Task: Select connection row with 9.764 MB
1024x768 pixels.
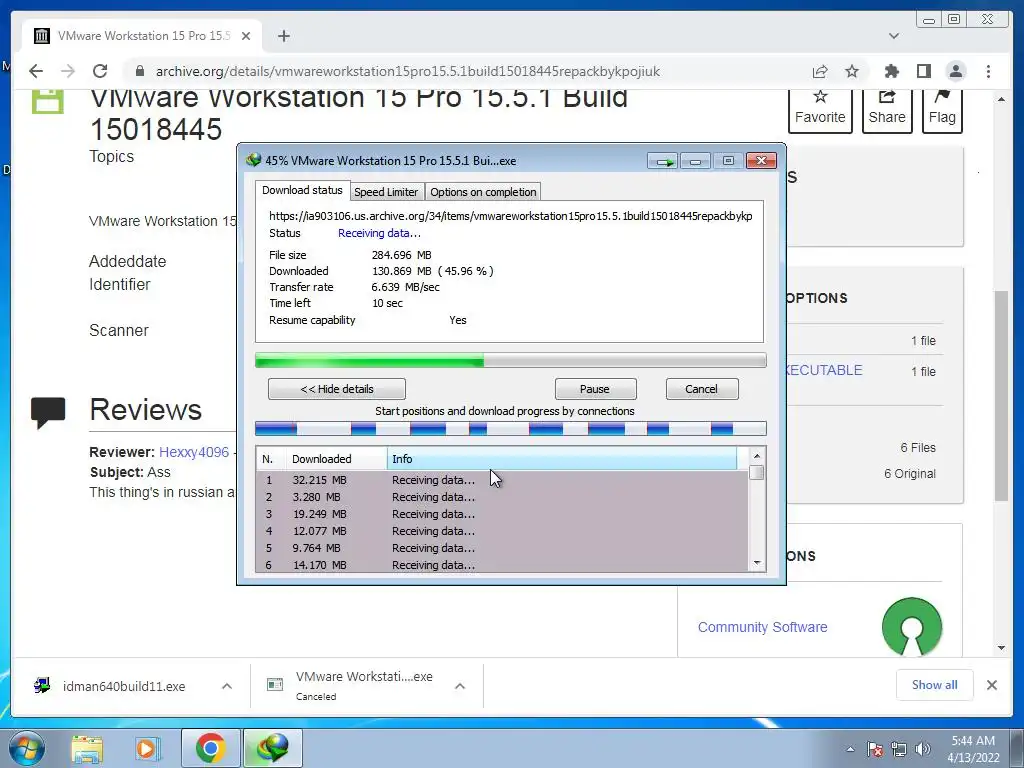Action: pos(502,548)
